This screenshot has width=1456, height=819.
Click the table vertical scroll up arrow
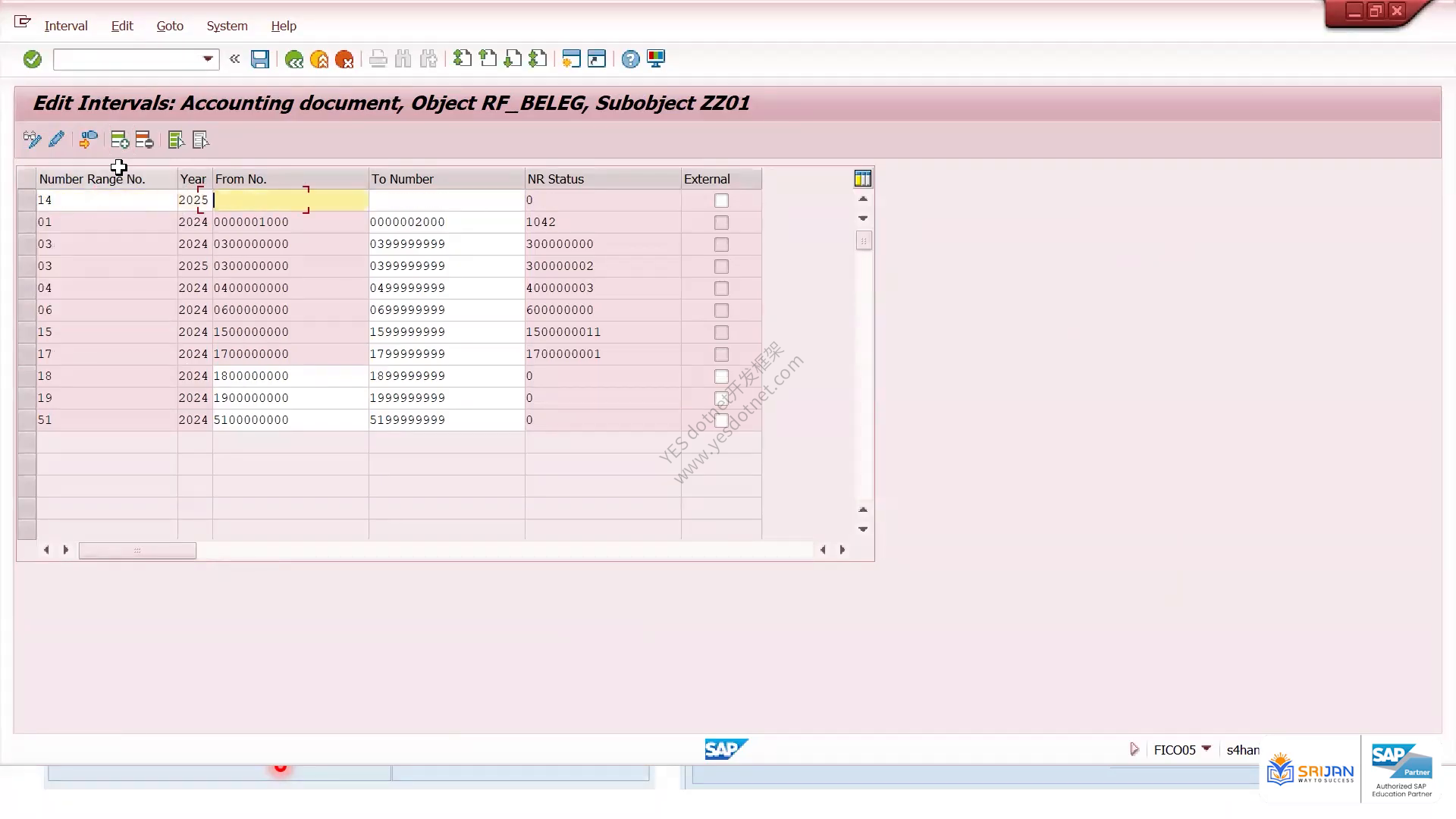coord(863,199)
